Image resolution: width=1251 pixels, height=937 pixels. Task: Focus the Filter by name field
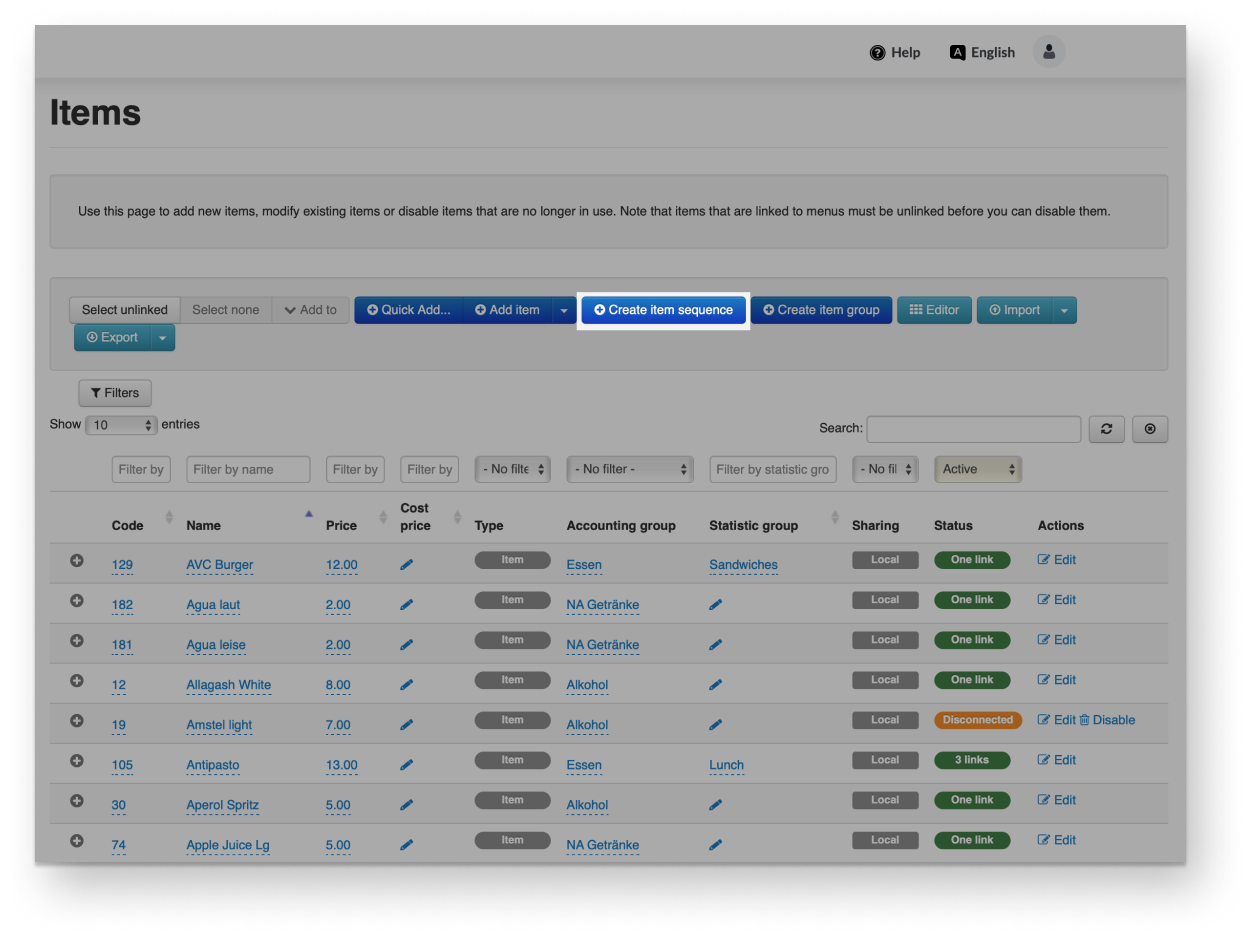[248, 469]
